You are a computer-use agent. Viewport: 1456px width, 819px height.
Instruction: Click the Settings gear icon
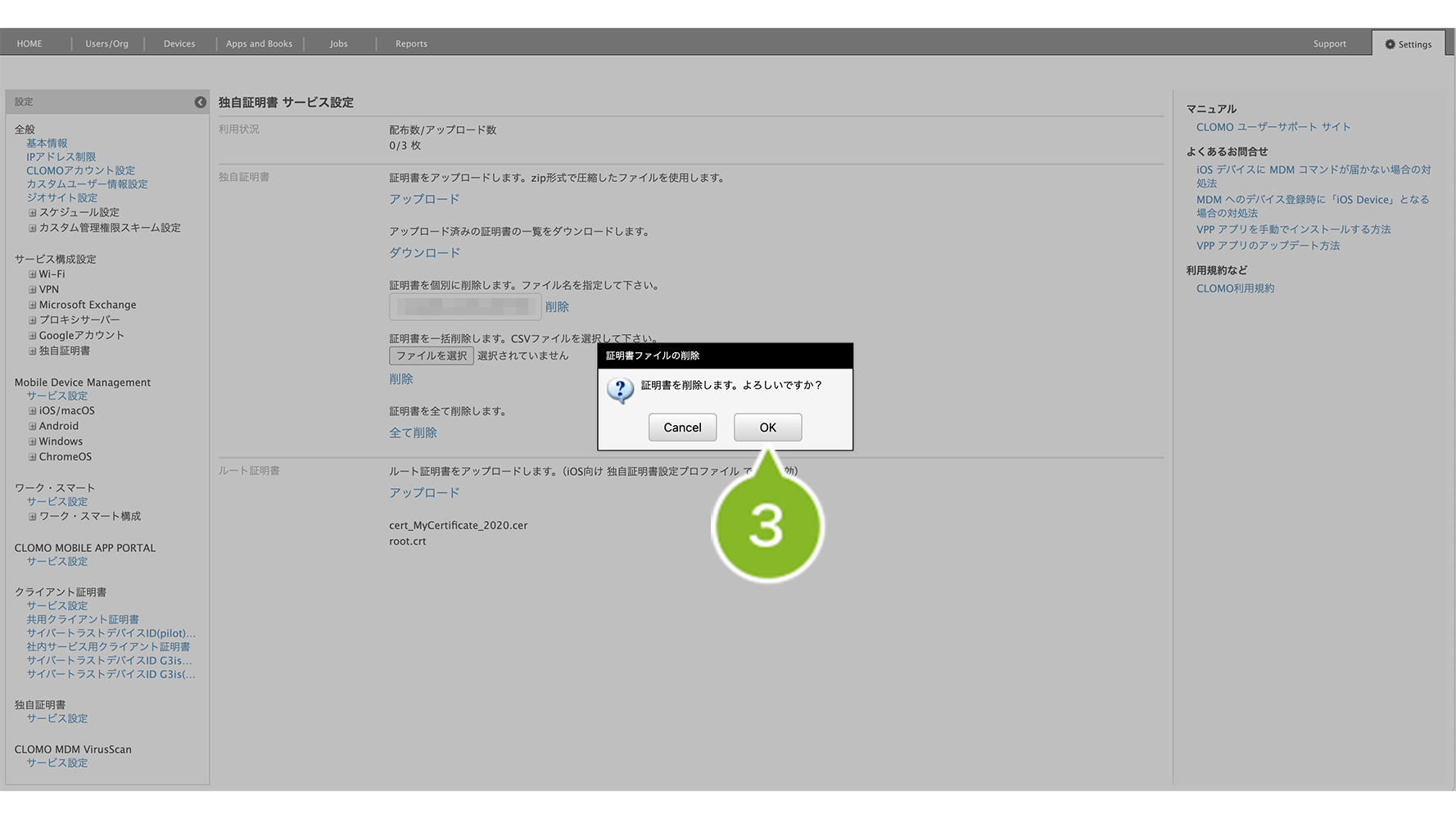click(1390, 44)
